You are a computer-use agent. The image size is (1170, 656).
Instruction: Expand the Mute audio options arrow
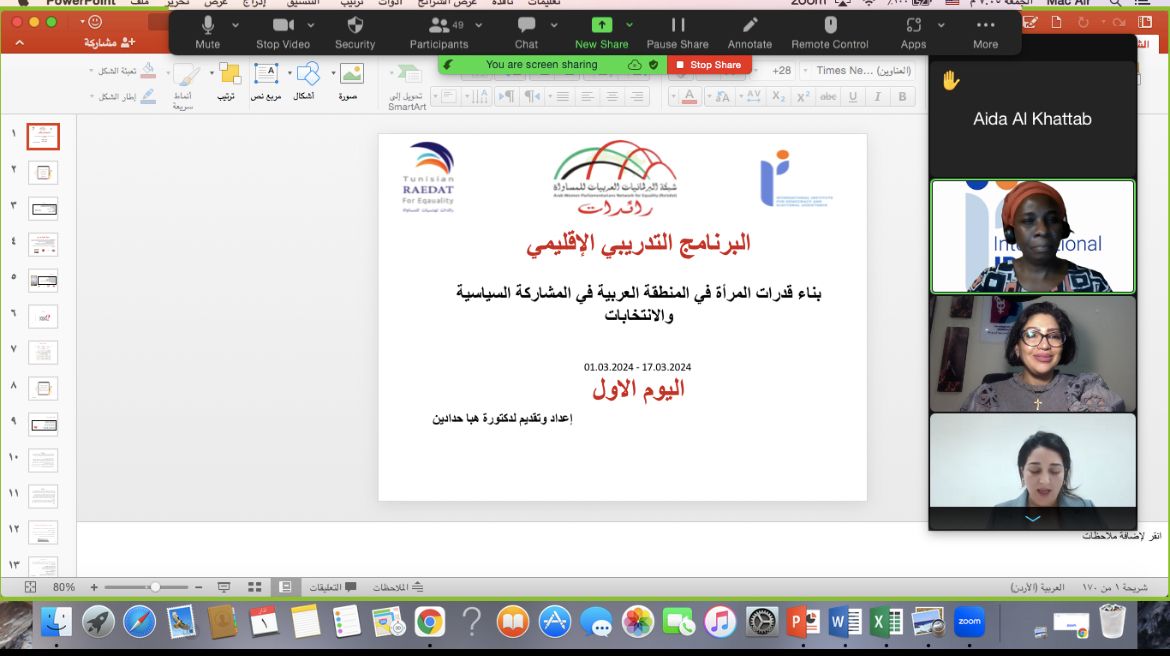click(235, 25)
